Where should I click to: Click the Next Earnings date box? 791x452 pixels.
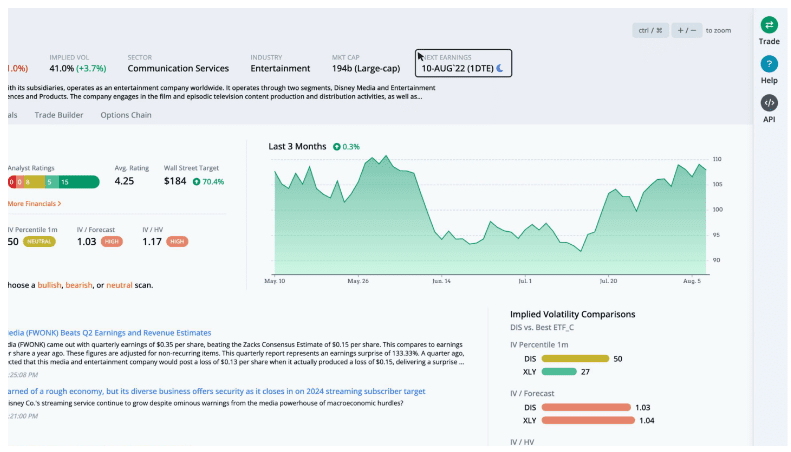pyautogui.click(x=463, y=63)
